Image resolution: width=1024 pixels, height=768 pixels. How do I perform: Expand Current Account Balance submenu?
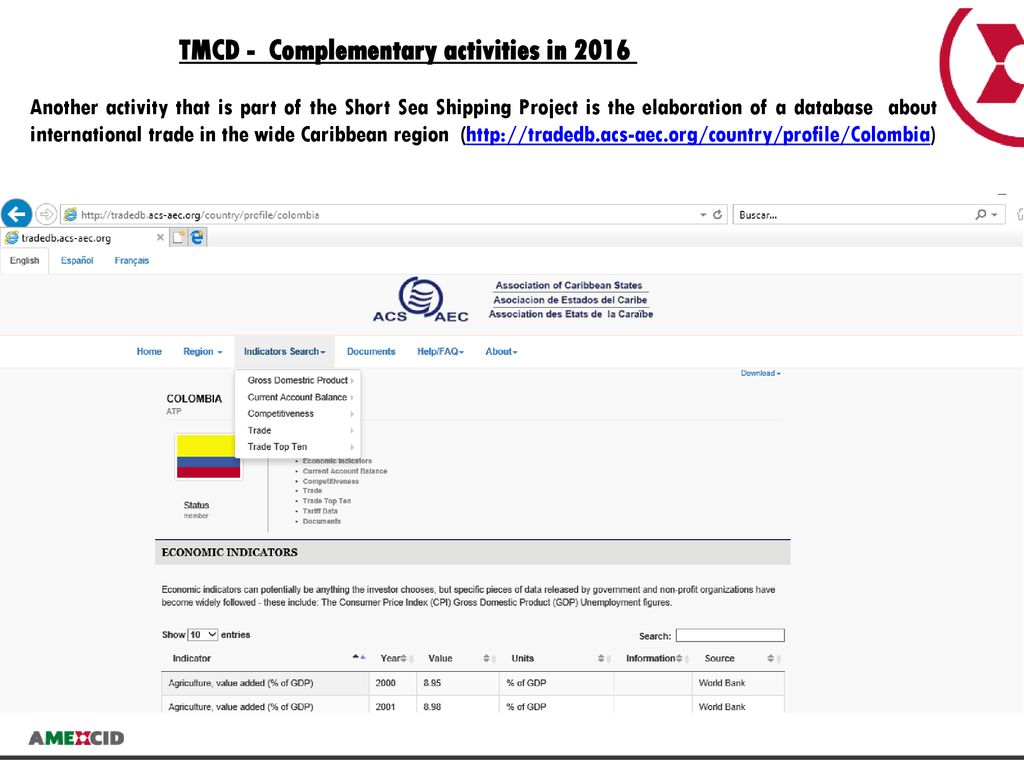(298, 397)
